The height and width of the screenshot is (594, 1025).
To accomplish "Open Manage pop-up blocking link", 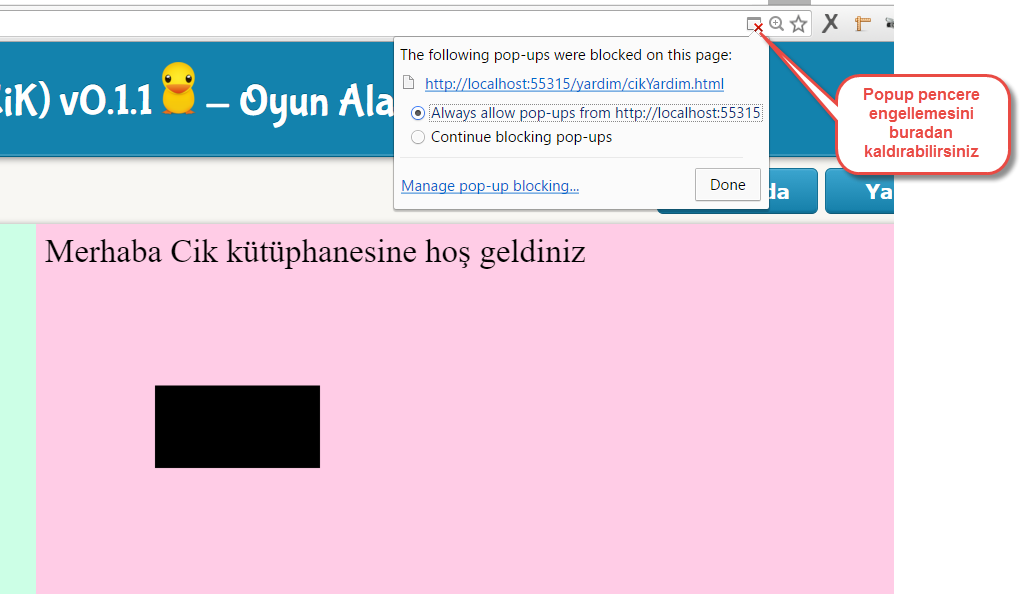I will click(490, 185).
